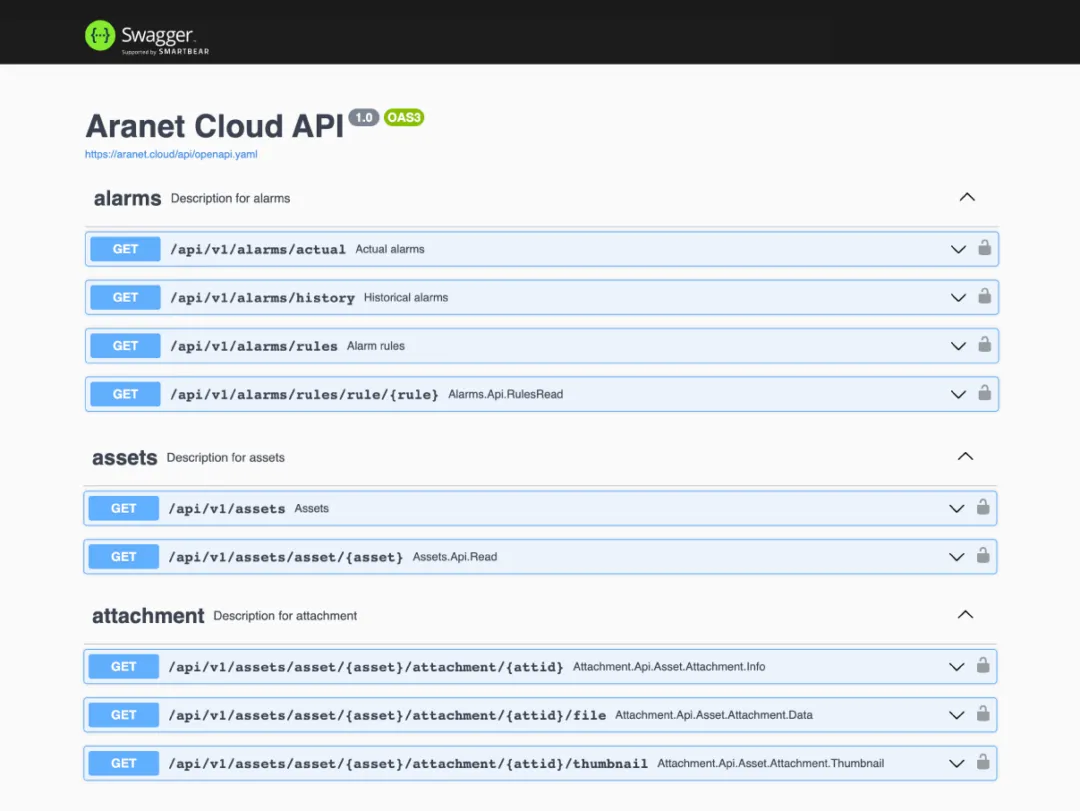The height and width of the screenshot is (811, 1080).
Task: Expand the attachment/{attid}/file endpoint chevron
Action: click(x=957, y=715)
